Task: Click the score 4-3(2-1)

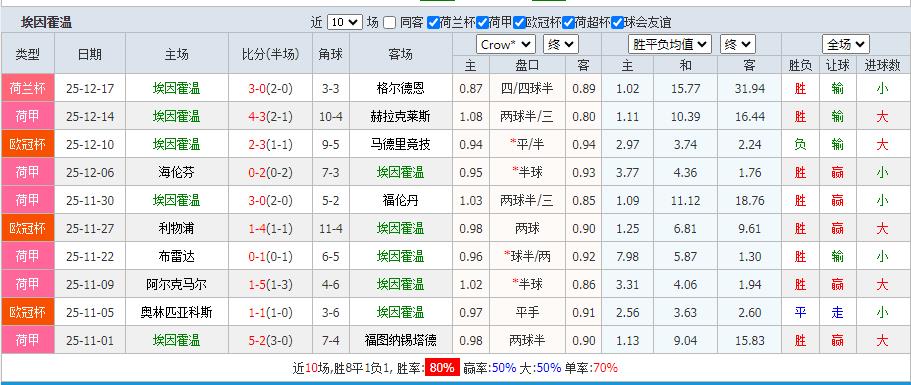Action: 270,116
